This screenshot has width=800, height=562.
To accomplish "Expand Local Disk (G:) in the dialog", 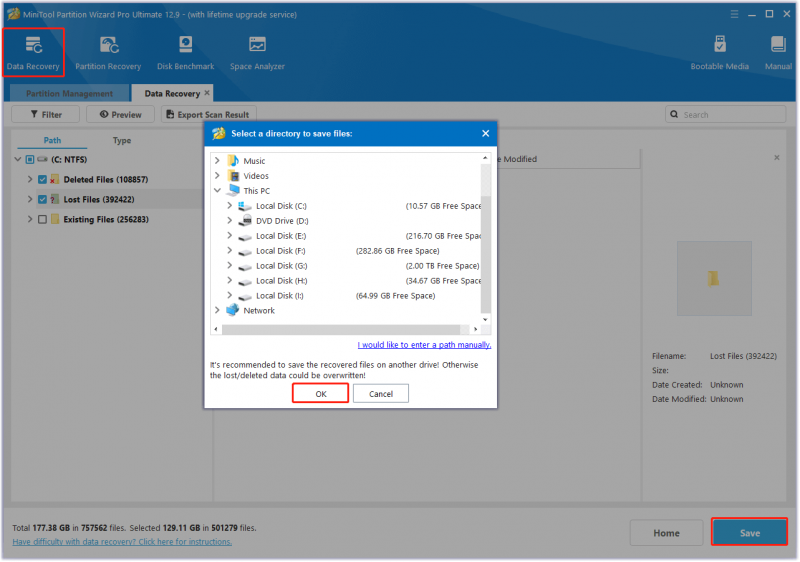I will (x=230, y=266).
